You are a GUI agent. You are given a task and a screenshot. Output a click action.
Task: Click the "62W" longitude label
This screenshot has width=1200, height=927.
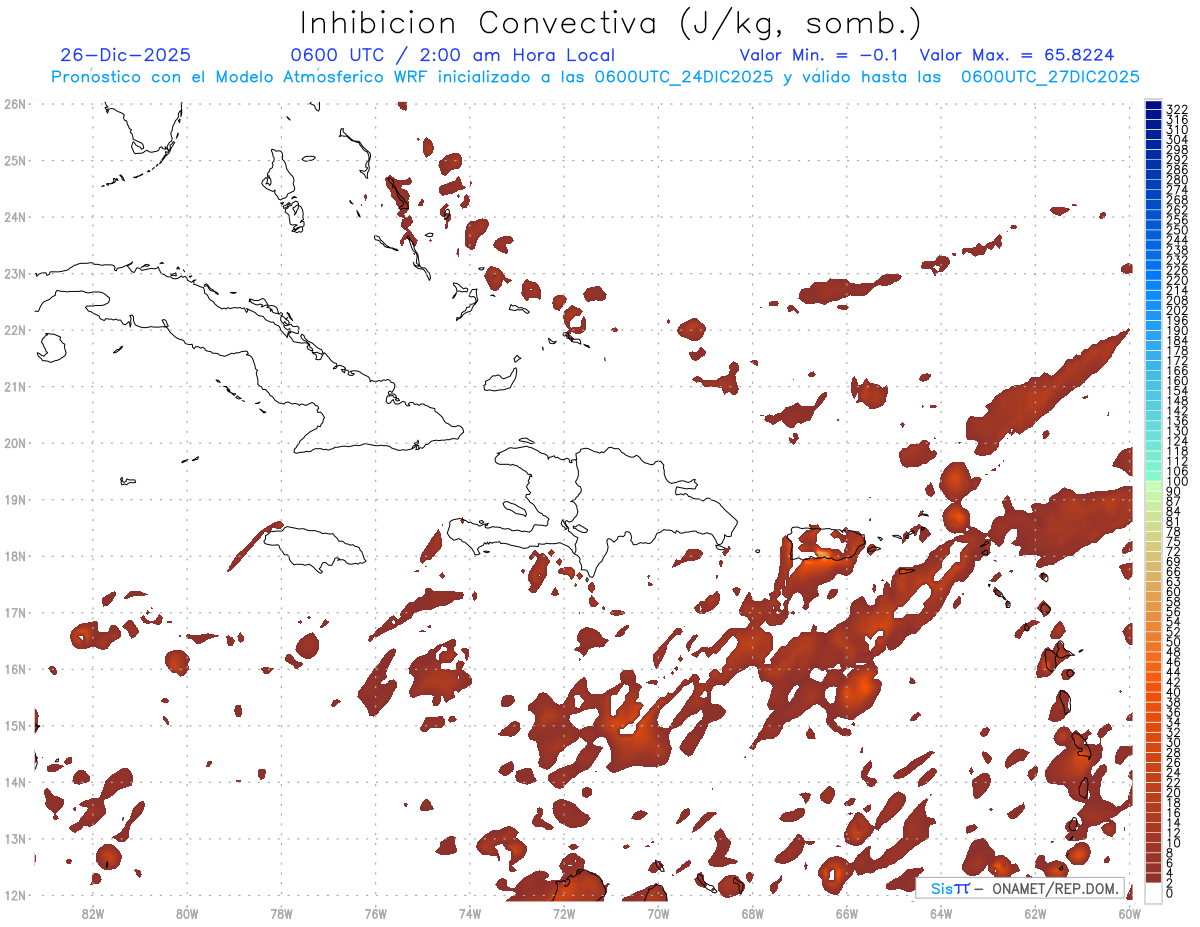pyautogui.click(x=1035, y=912)
